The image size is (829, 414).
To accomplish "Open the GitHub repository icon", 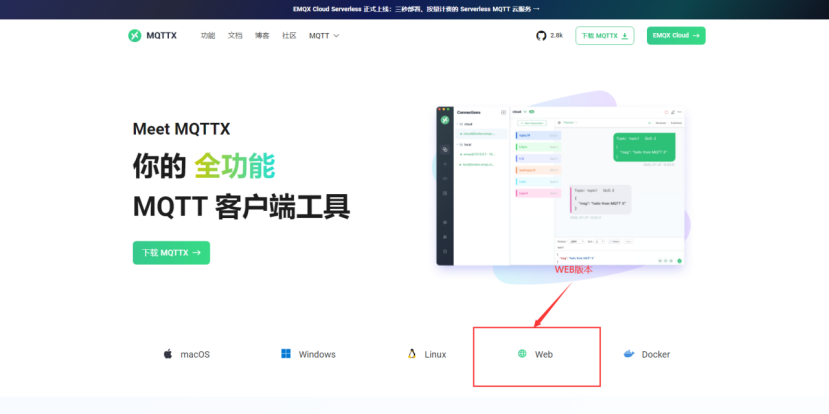I will click(x=541, y=35).
